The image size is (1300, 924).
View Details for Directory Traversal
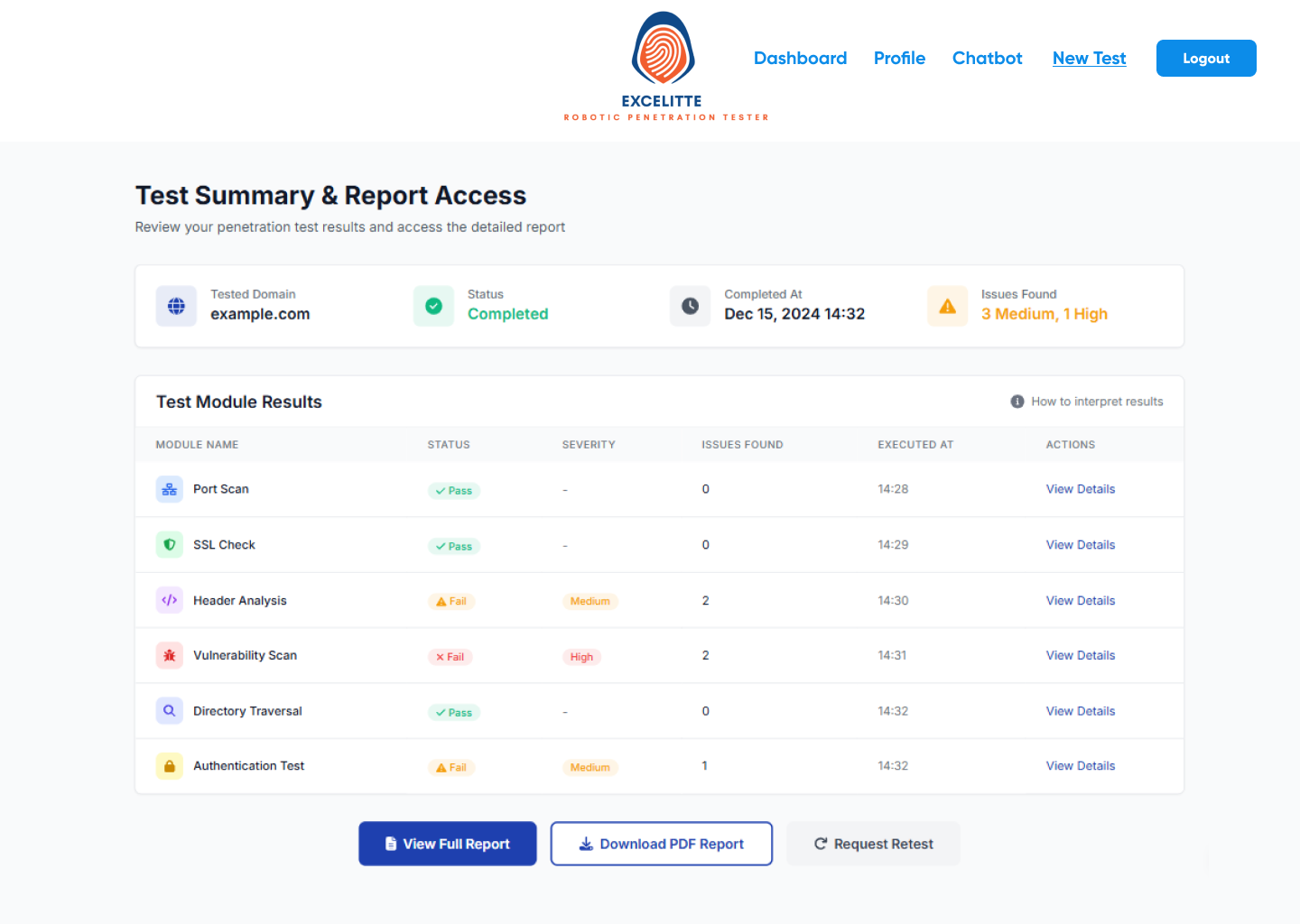point(1080,711)
